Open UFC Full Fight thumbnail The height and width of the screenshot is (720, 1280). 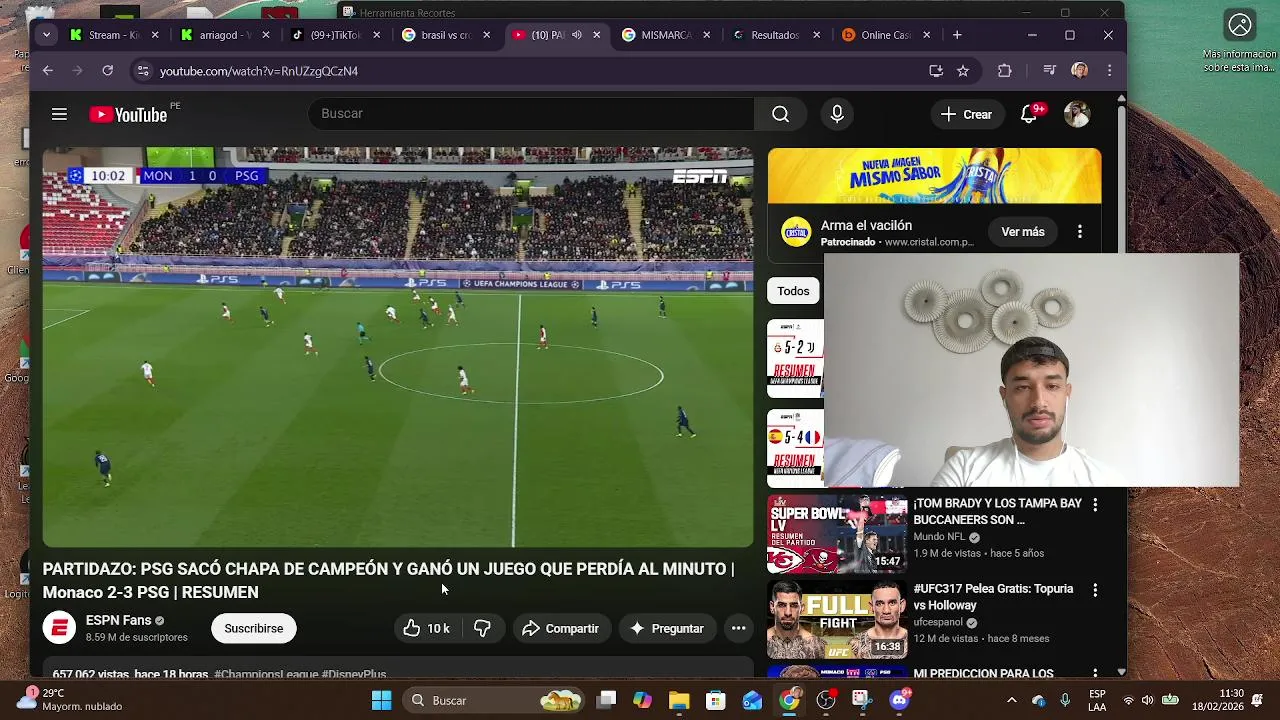coord(837,620)
